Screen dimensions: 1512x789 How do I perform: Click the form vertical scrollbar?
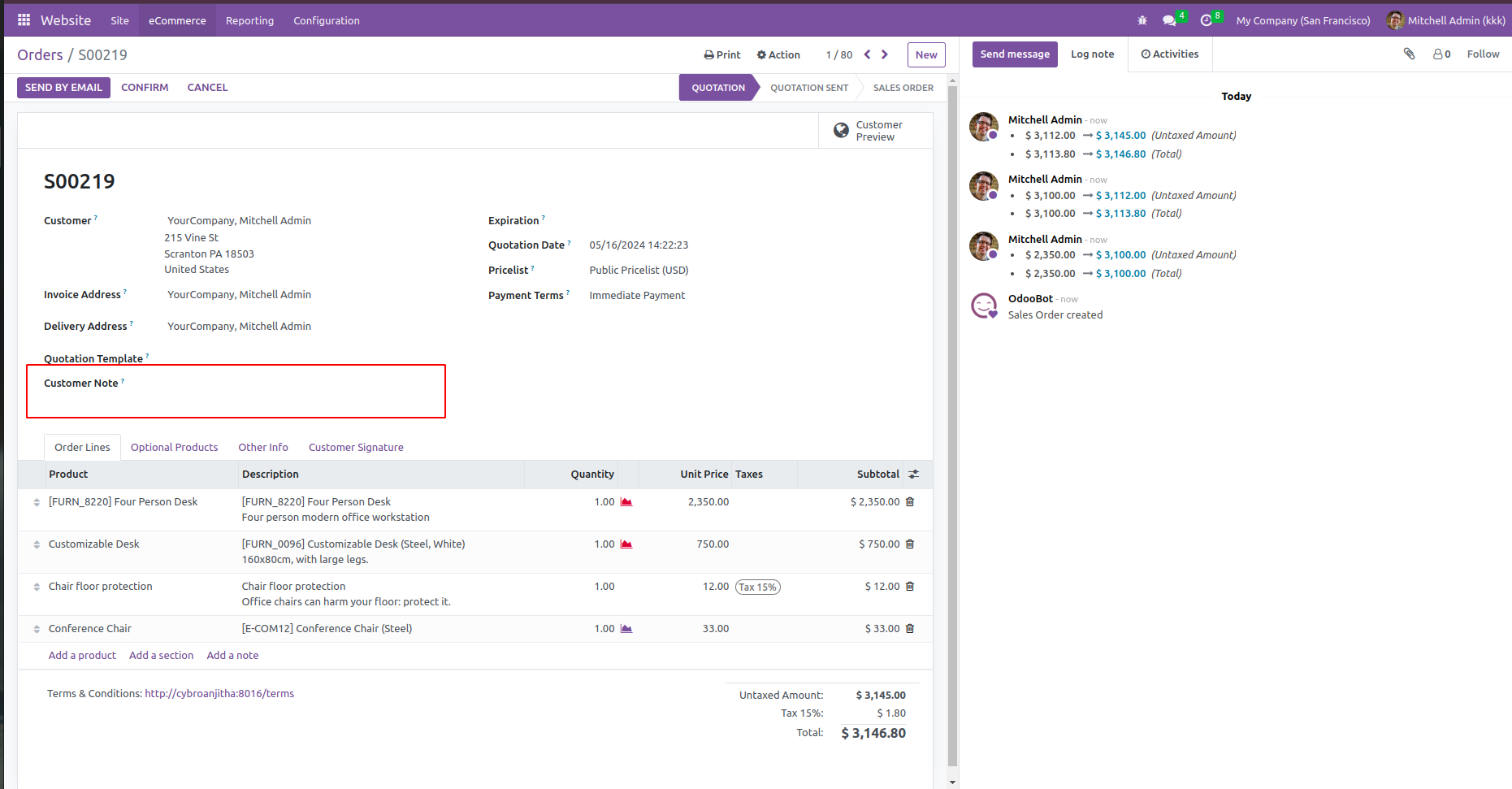click(952, 427)
